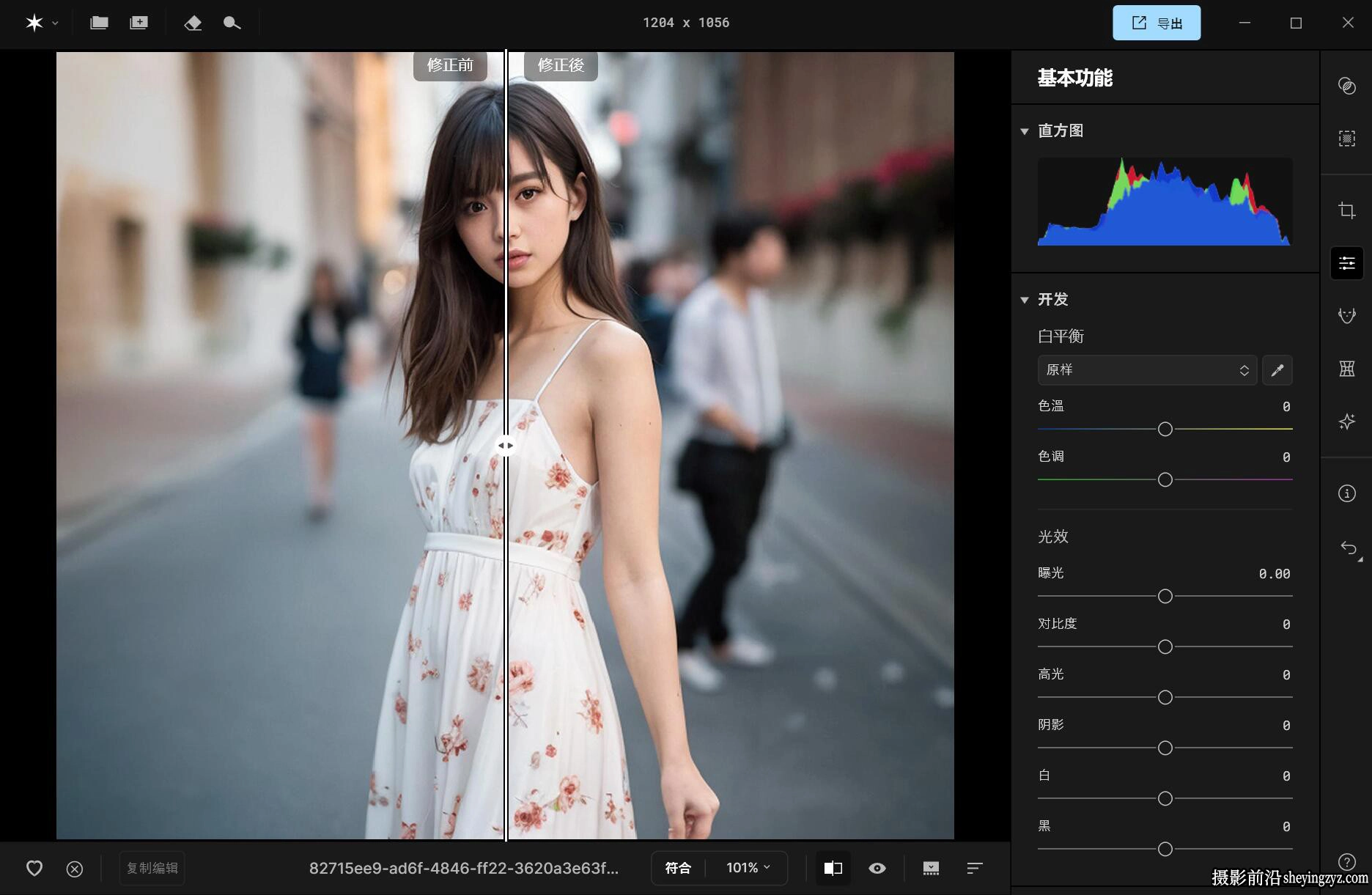Click the split view divider handle
The image size is (1372, 895).
pos(506,445)
